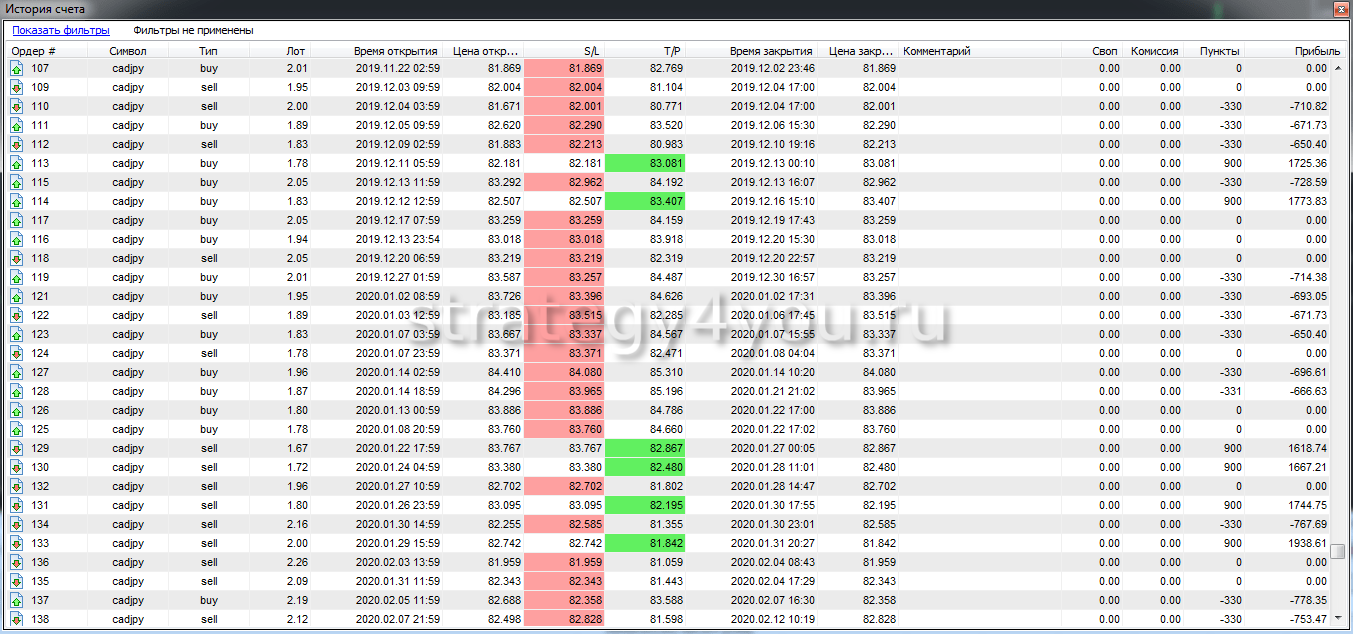1353x635 pixels.
Task: Click the vertical scrollbar thumb
Action: [x=1338, y=551]
